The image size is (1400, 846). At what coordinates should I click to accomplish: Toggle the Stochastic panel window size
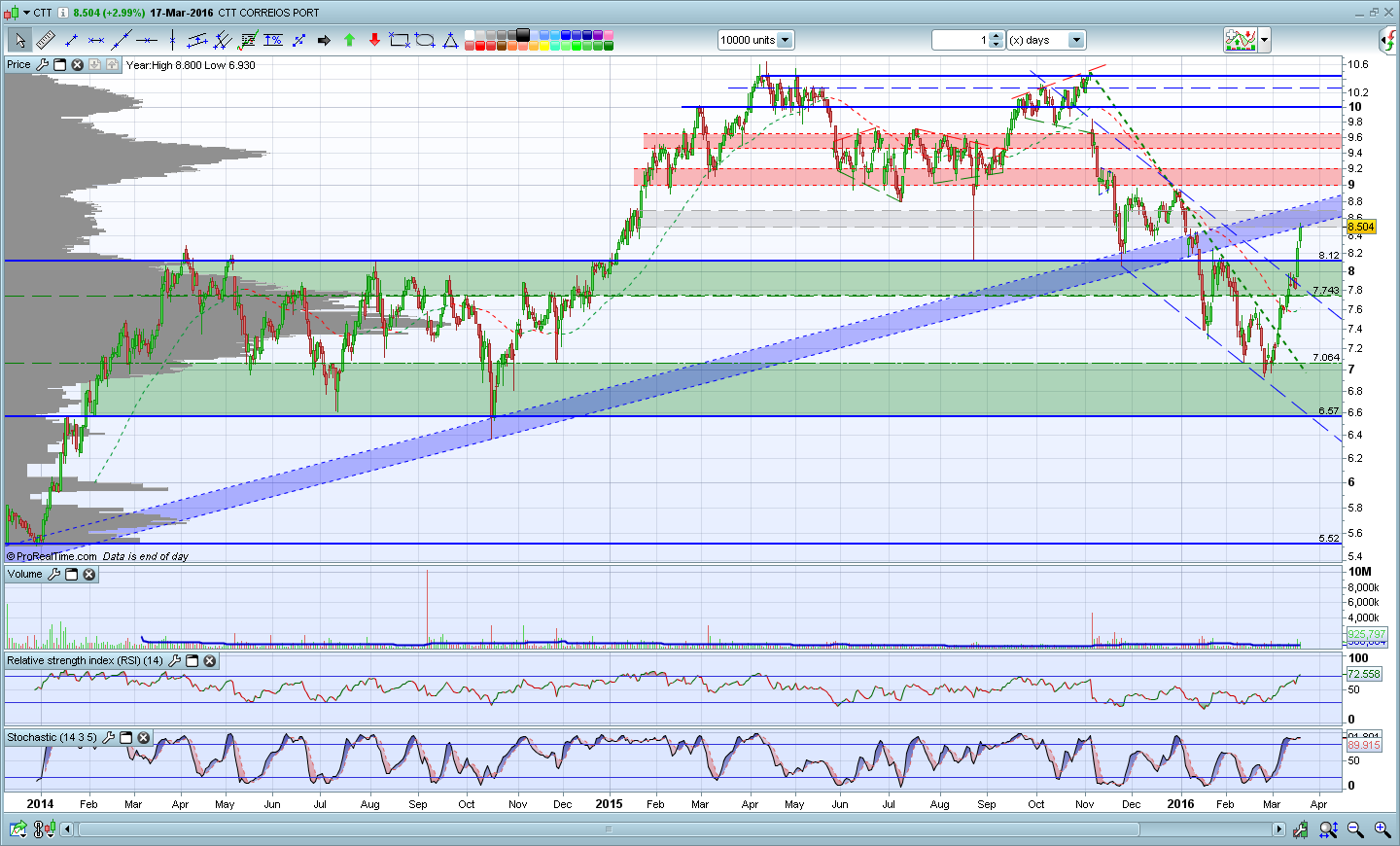click(x=126, y=738)
